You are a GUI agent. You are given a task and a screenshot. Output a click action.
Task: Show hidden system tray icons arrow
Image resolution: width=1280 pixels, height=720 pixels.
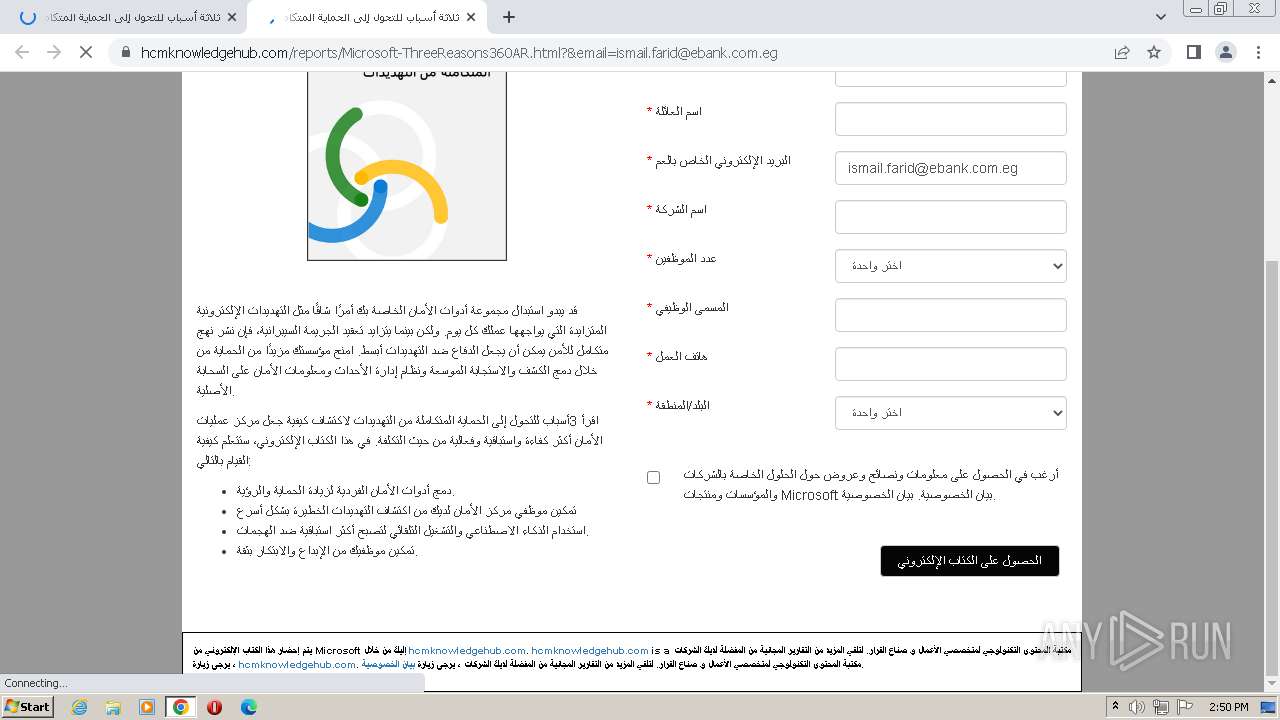coord(1115,707)
